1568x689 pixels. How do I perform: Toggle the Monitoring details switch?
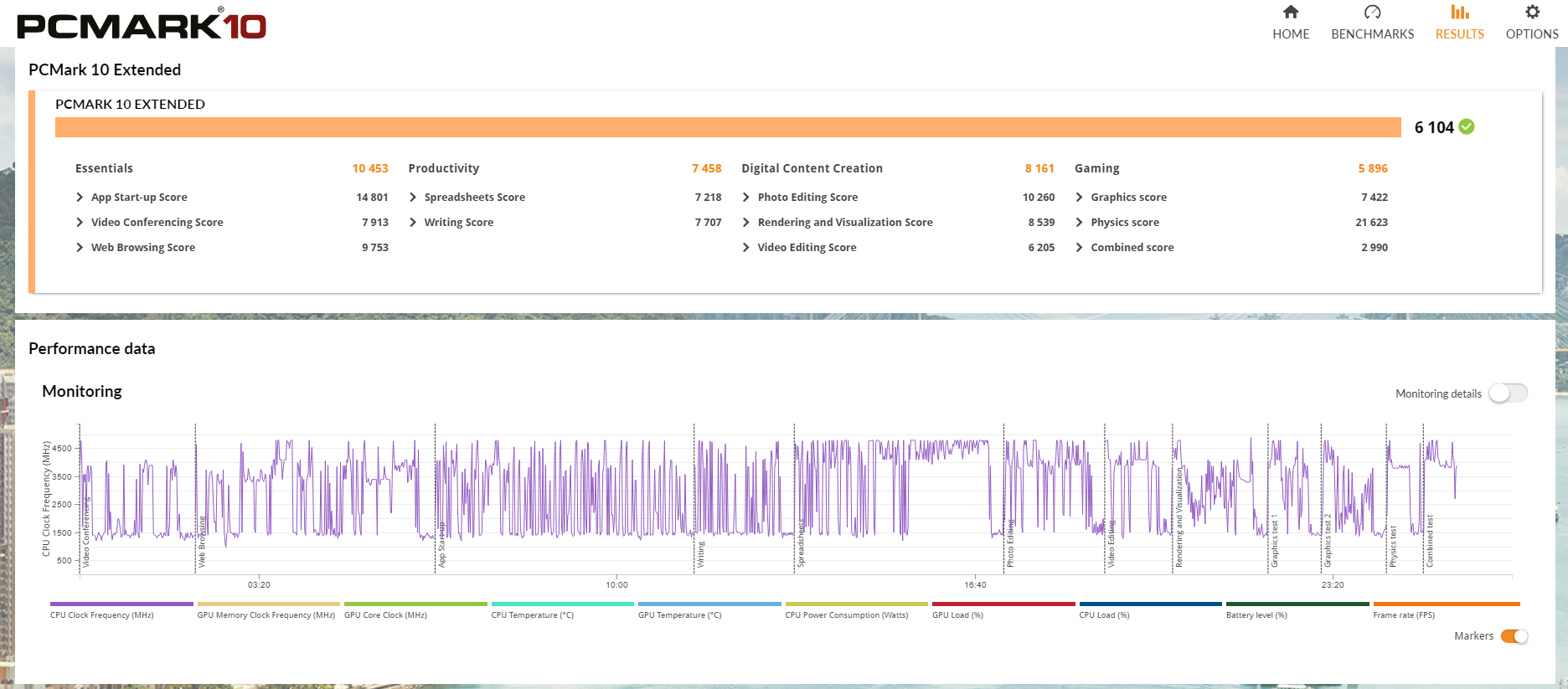pyautogui.click(x=1508, y=393)
